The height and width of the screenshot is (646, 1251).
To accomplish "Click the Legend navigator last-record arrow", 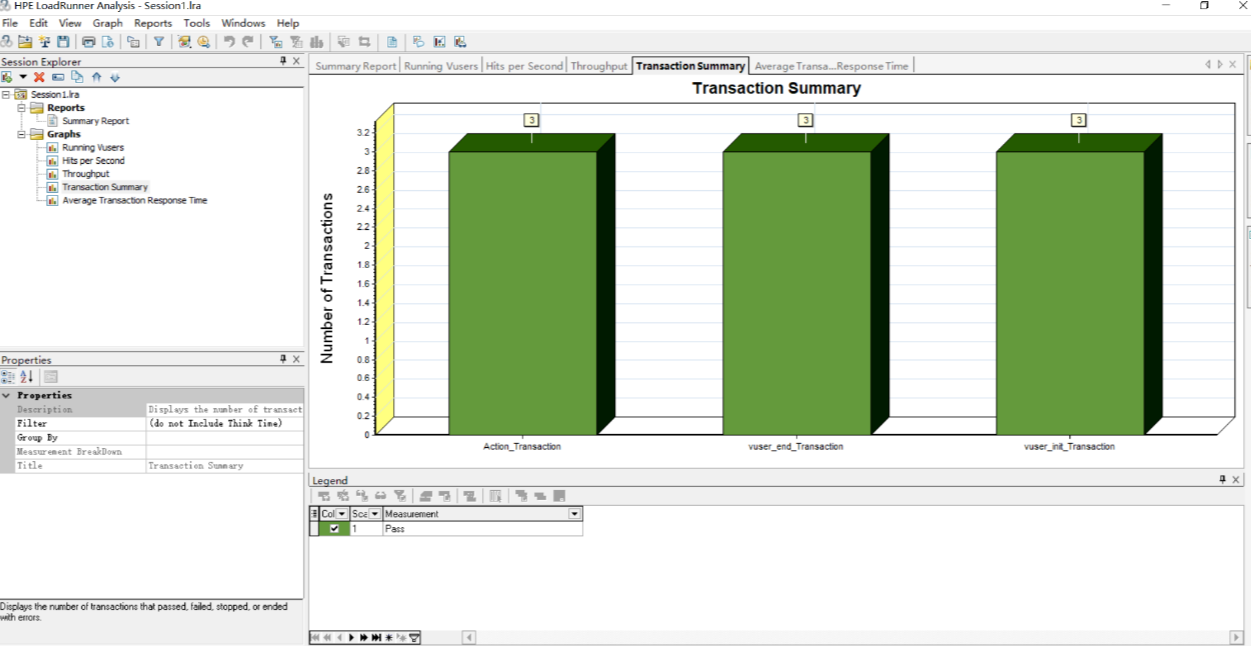I will point(376,637).
